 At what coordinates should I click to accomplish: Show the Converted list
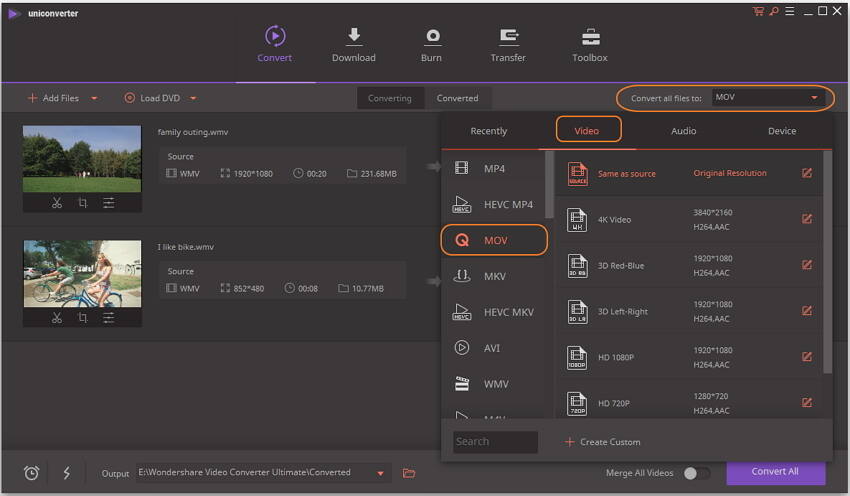[x=458, y=98]
